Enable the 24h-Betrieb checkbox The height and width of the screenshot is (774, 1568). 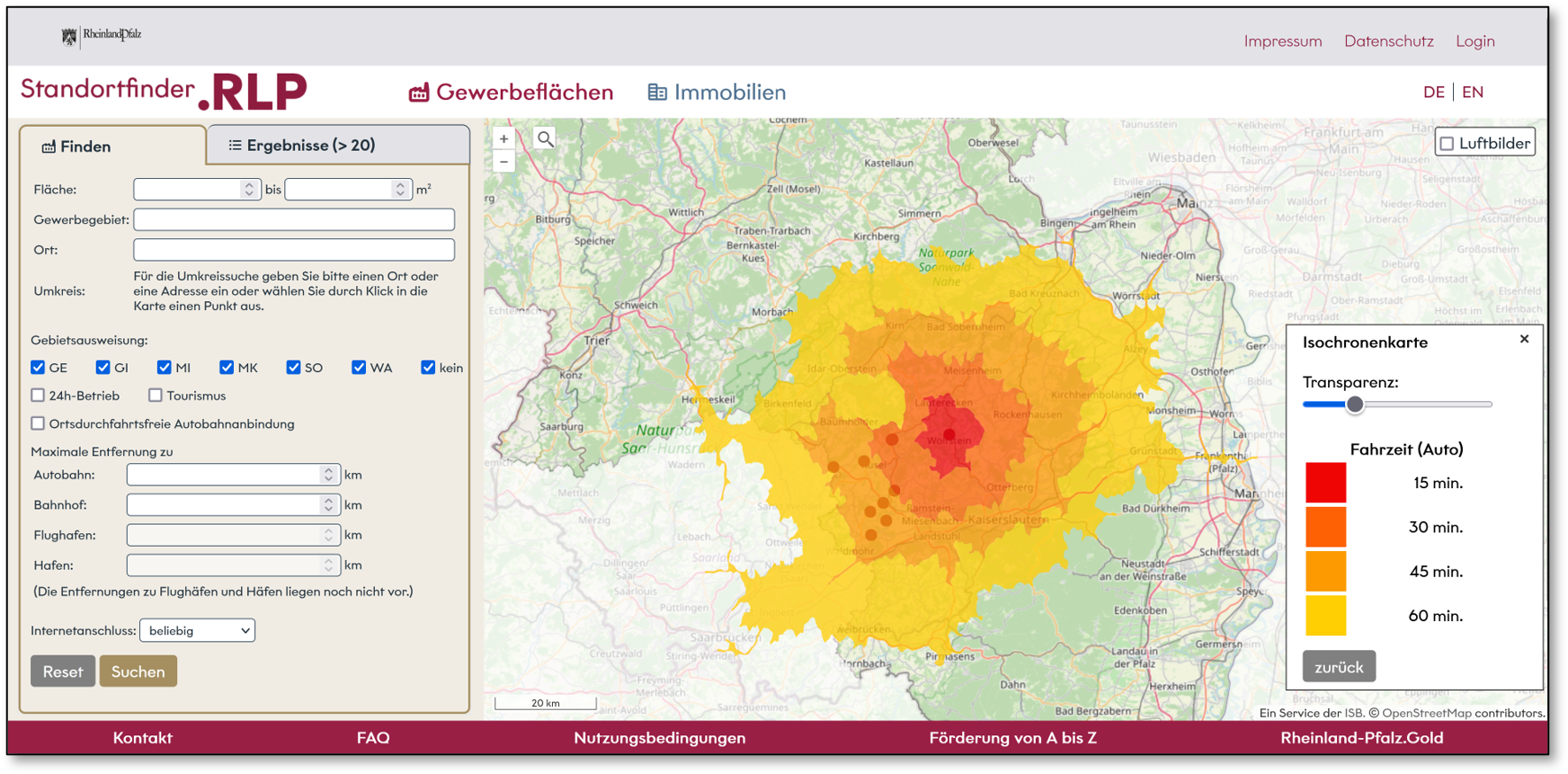pos(38,395)
